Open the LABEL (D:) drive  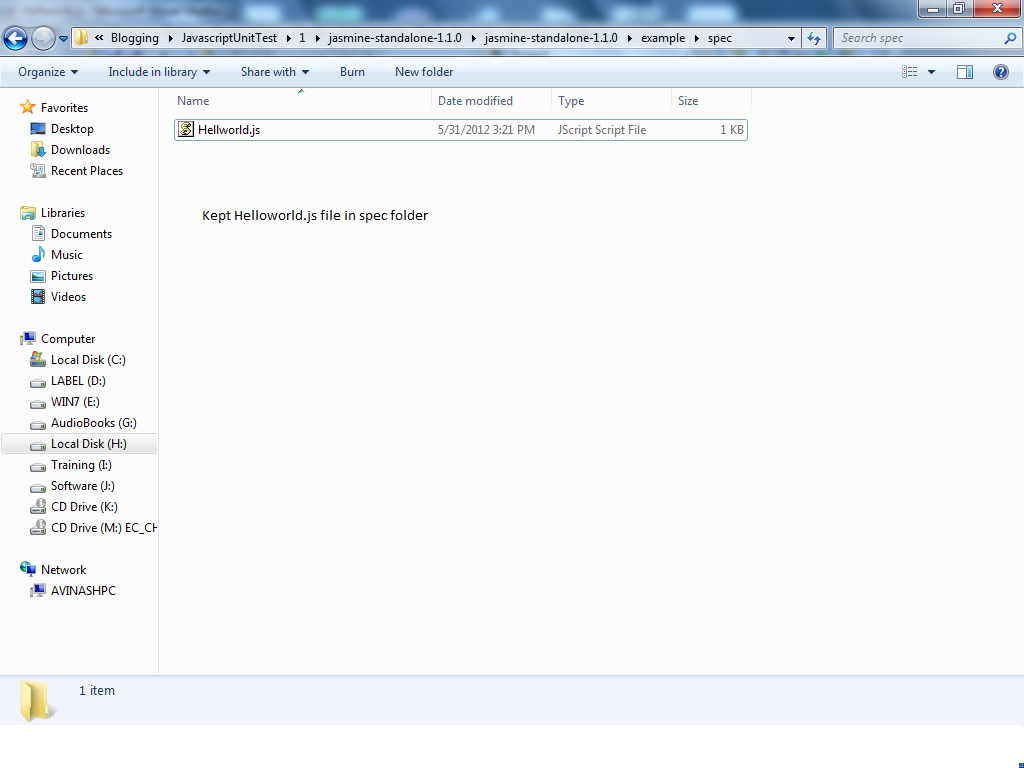pos(78,381)
